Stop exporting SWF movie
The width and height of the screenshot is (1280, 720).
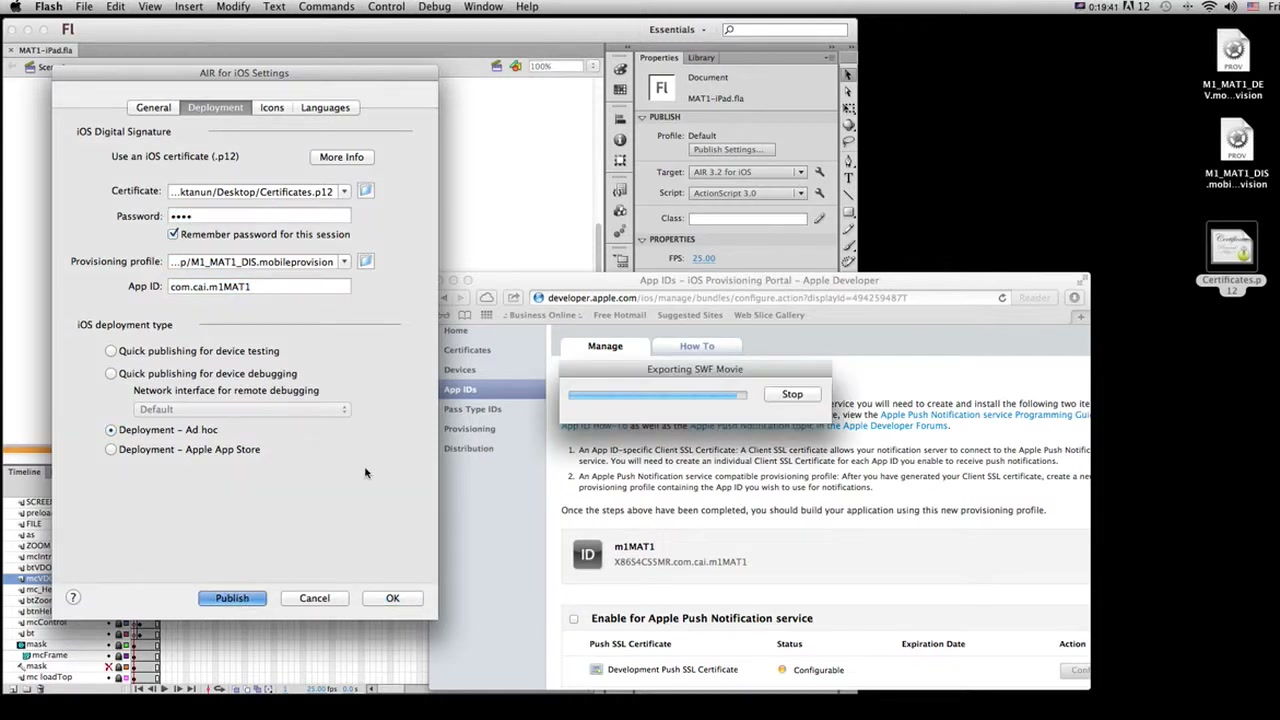[x=792, y=394]
